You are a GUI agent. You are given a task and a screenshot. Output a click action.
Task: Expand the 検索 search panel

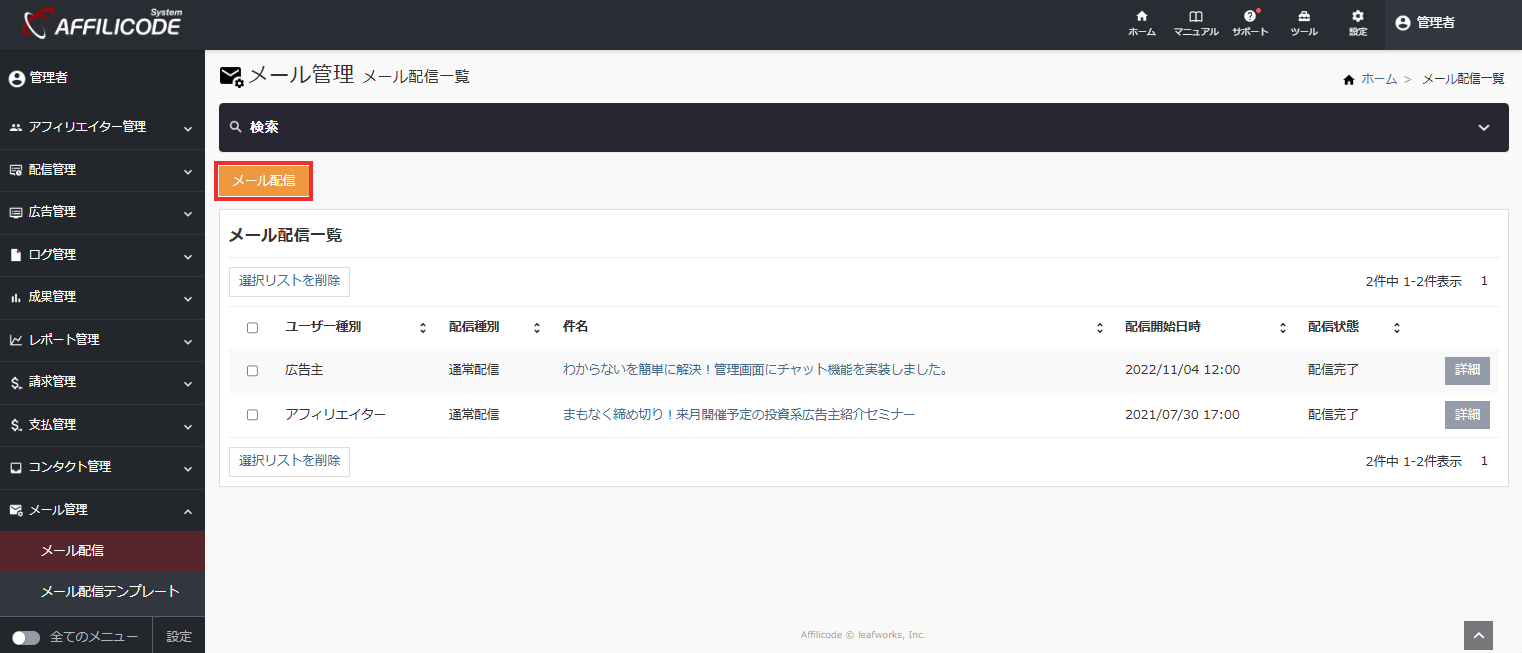click(x=863, y=128)
